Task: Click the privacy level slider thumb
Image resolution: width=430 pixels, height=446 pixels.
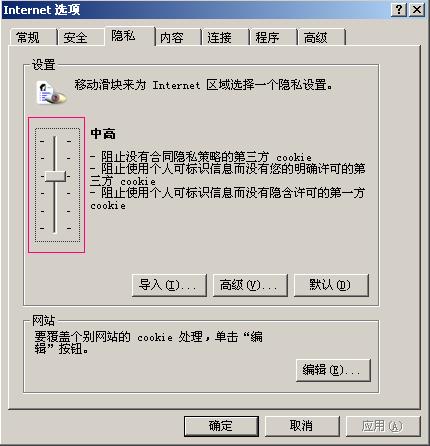Action: 55,176
